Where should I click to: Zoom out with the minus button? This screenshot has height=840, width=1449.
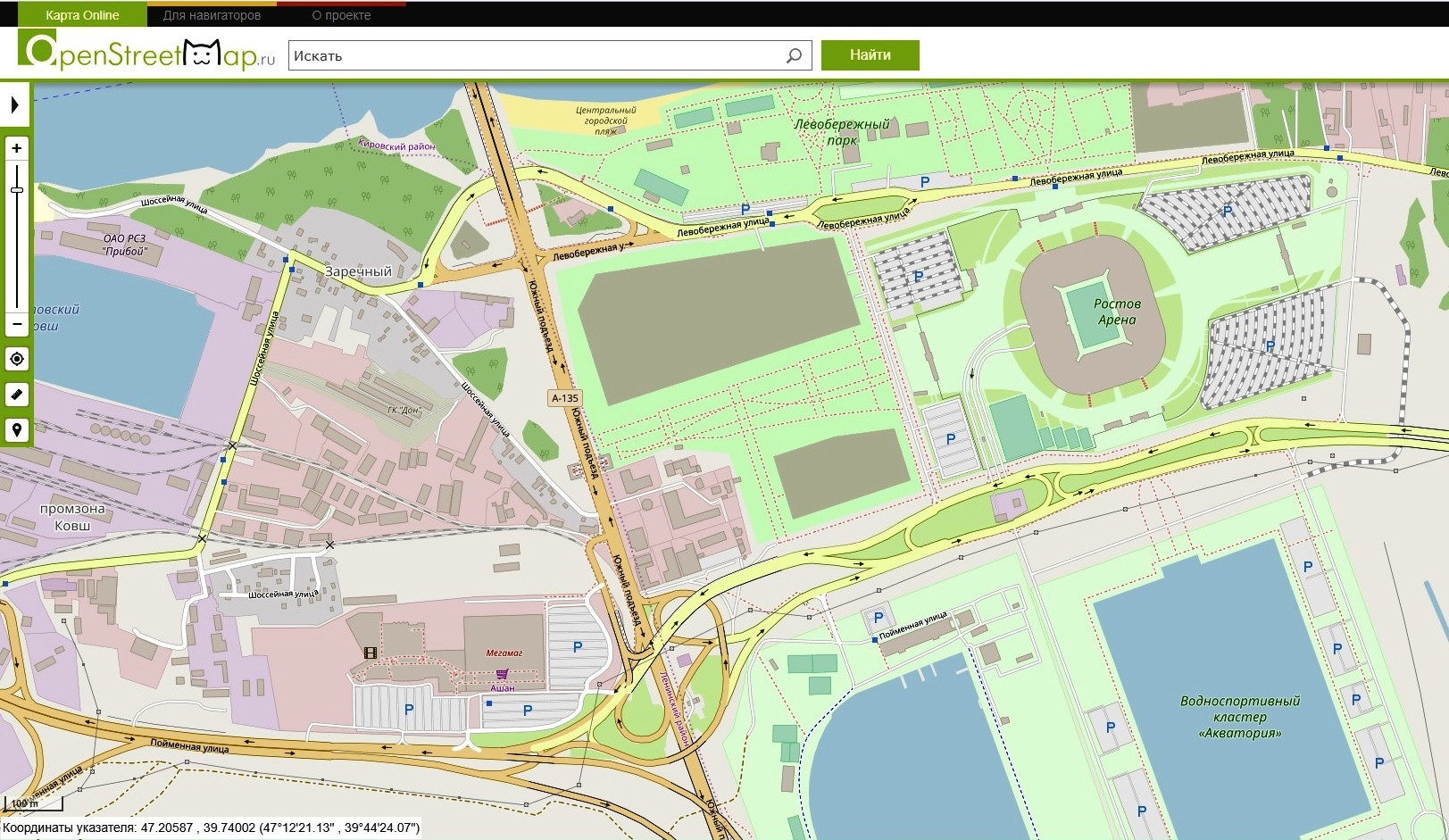[17, 323]
